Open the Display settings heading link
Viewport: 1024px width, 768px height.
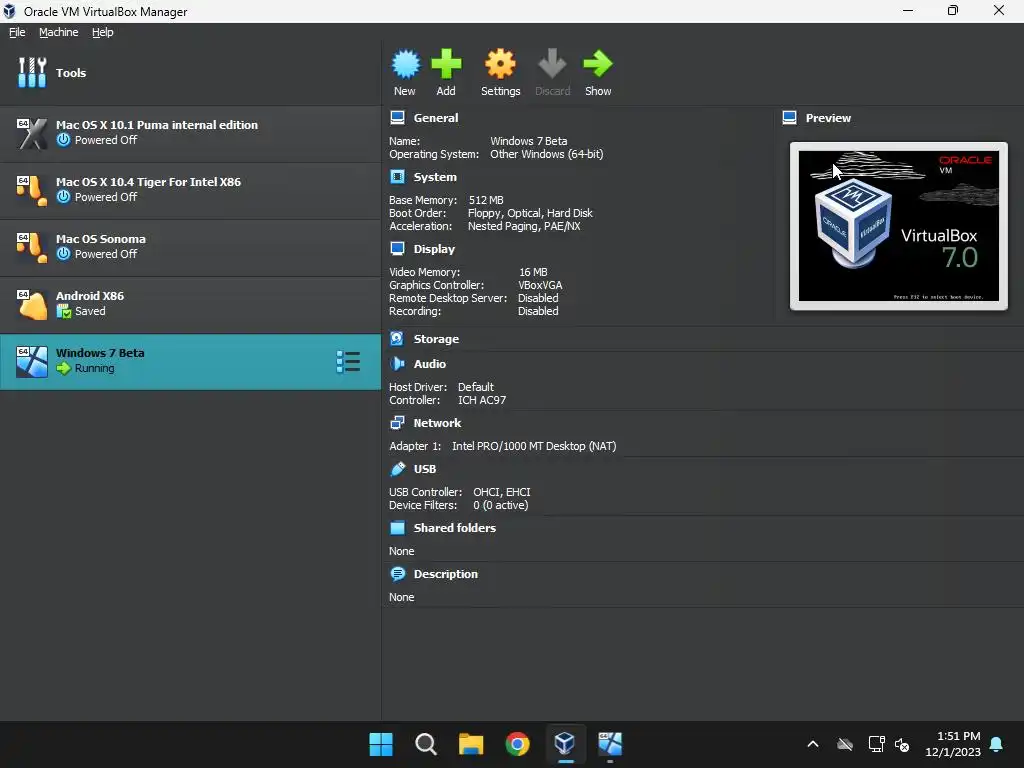pyautogui.click(x=434, y=249)
